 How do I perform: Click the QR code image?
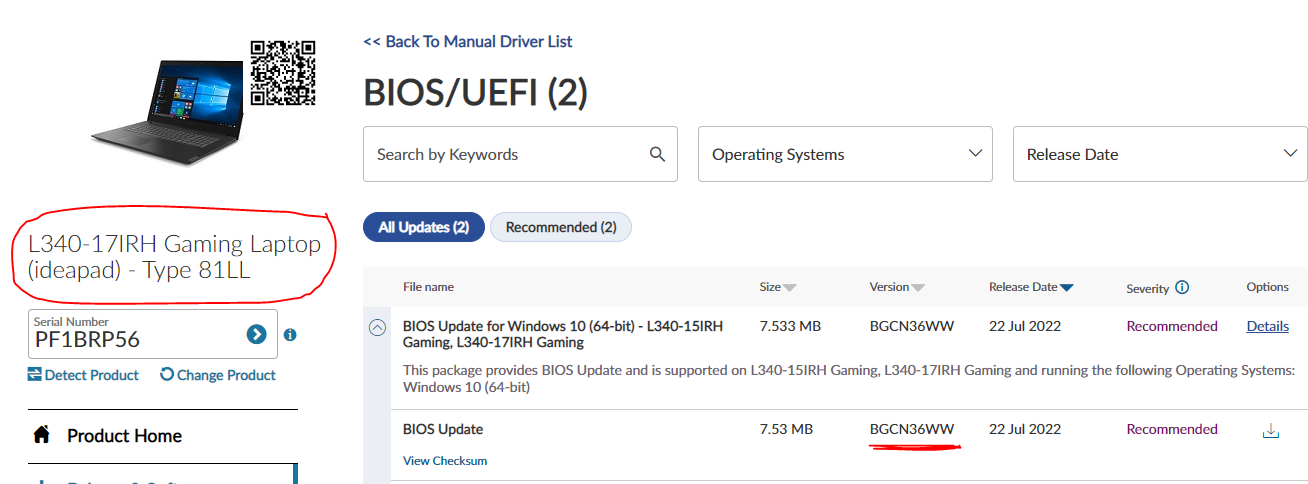pyautogui.click(x=283, y=73)
